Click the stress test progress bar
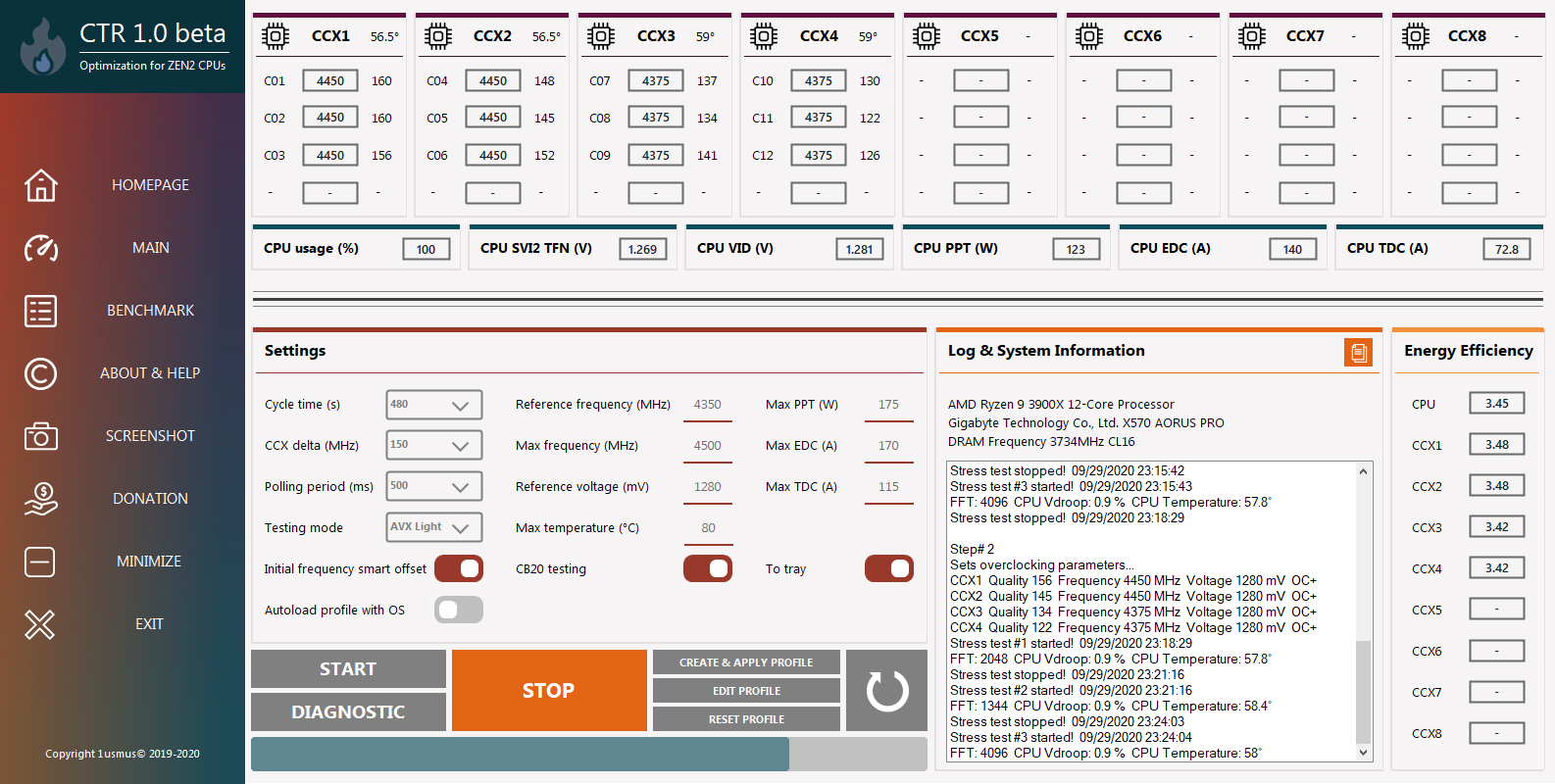Screen dimensions: 1555x784 (589, 755)
